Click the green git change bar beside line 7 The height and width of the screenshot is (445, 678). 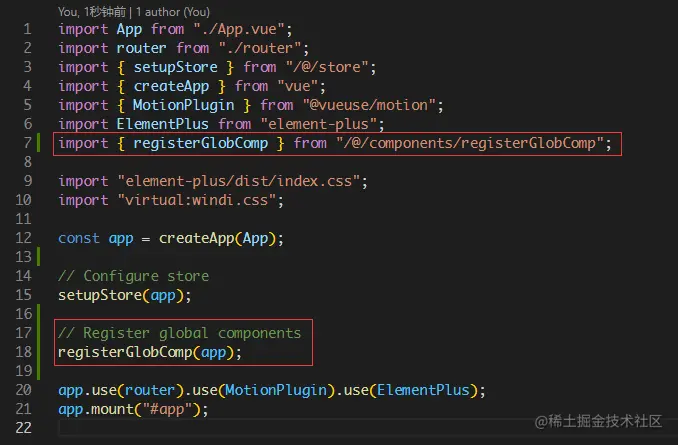click(38, 143)
